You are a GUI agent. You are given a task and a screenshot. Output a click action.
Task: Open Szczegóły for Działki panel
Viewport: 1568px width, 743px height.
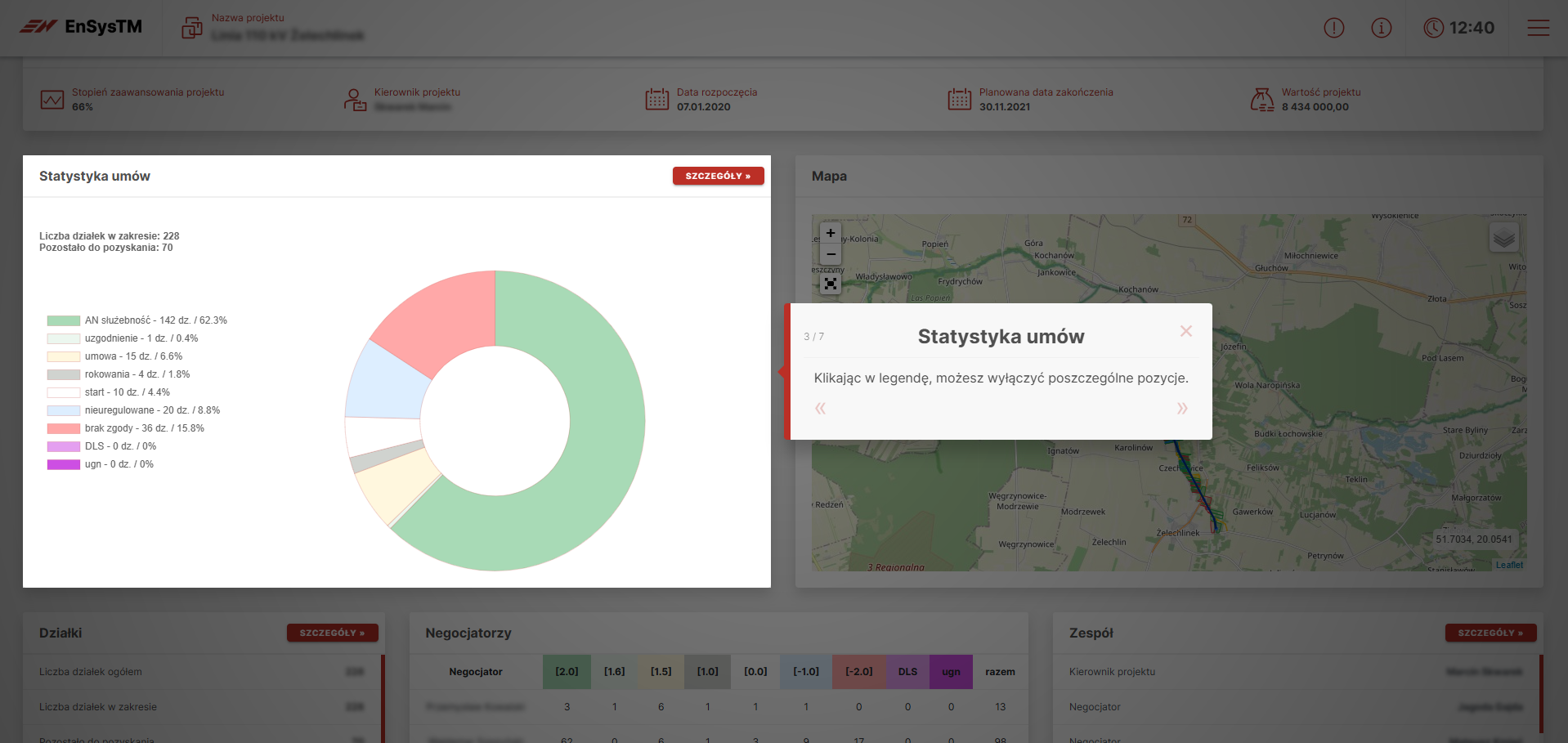point(332,633)
